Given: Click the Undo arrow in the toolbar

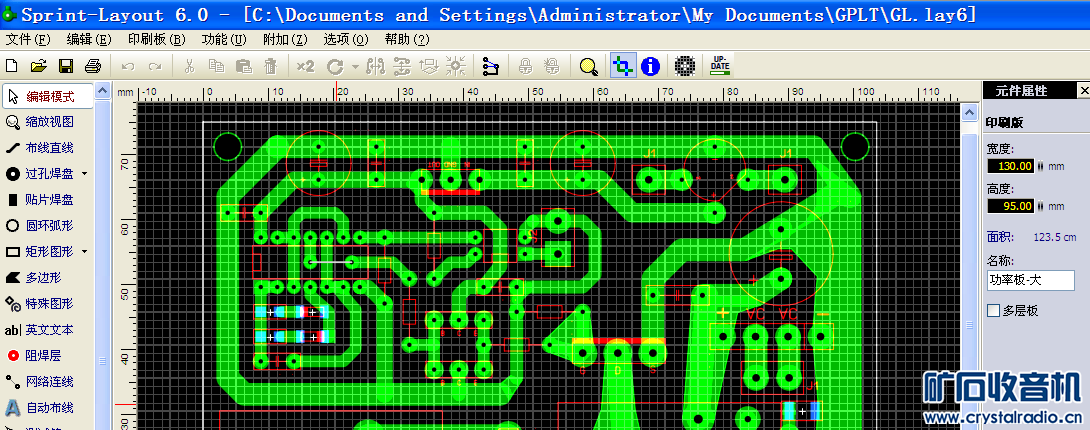Looking at the screenshot, I should (x=128, y=67).
